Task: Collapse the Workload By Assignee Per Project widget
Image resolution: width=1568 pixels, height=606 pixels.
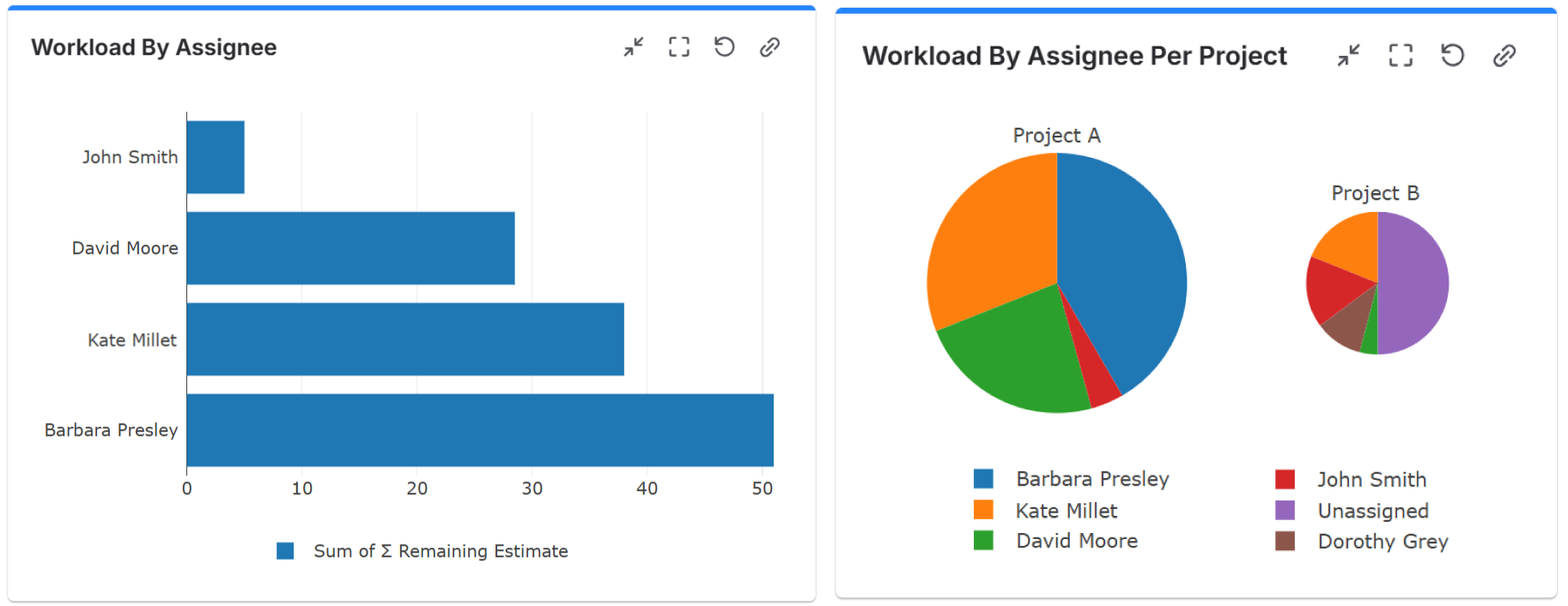Action: click(1349, 56)
